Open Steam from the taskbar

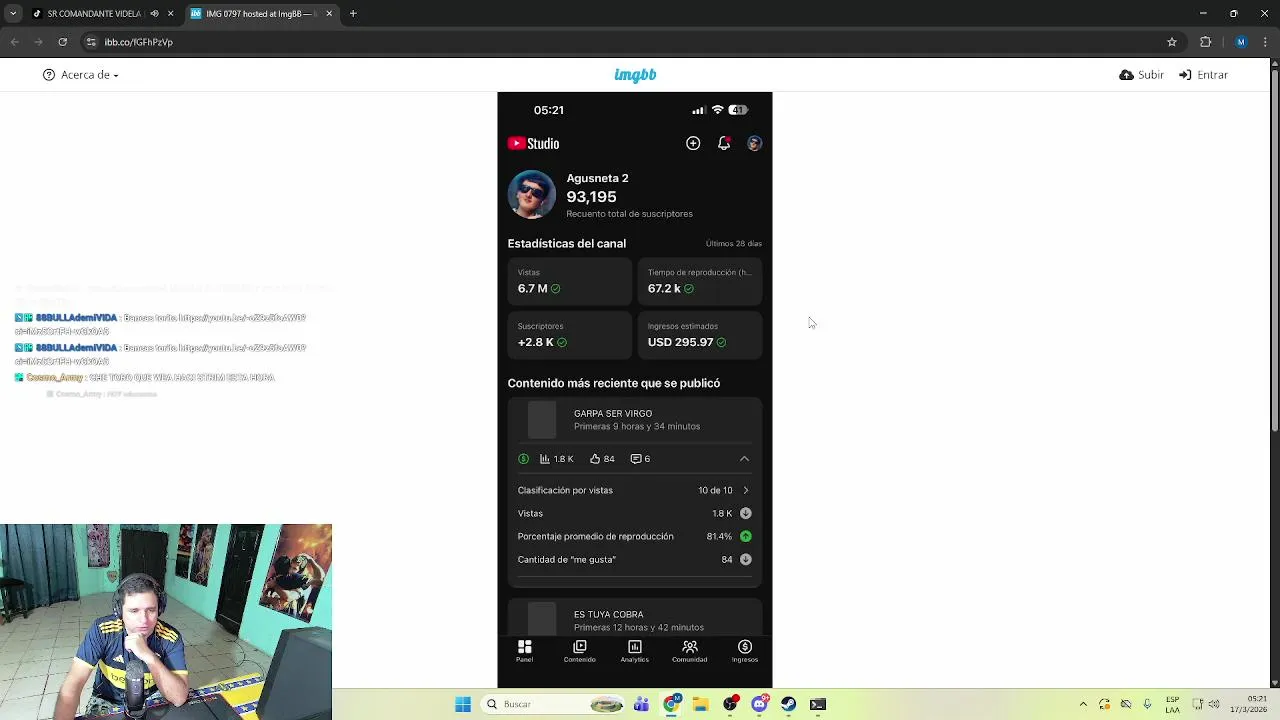click(x=788, y=704)
